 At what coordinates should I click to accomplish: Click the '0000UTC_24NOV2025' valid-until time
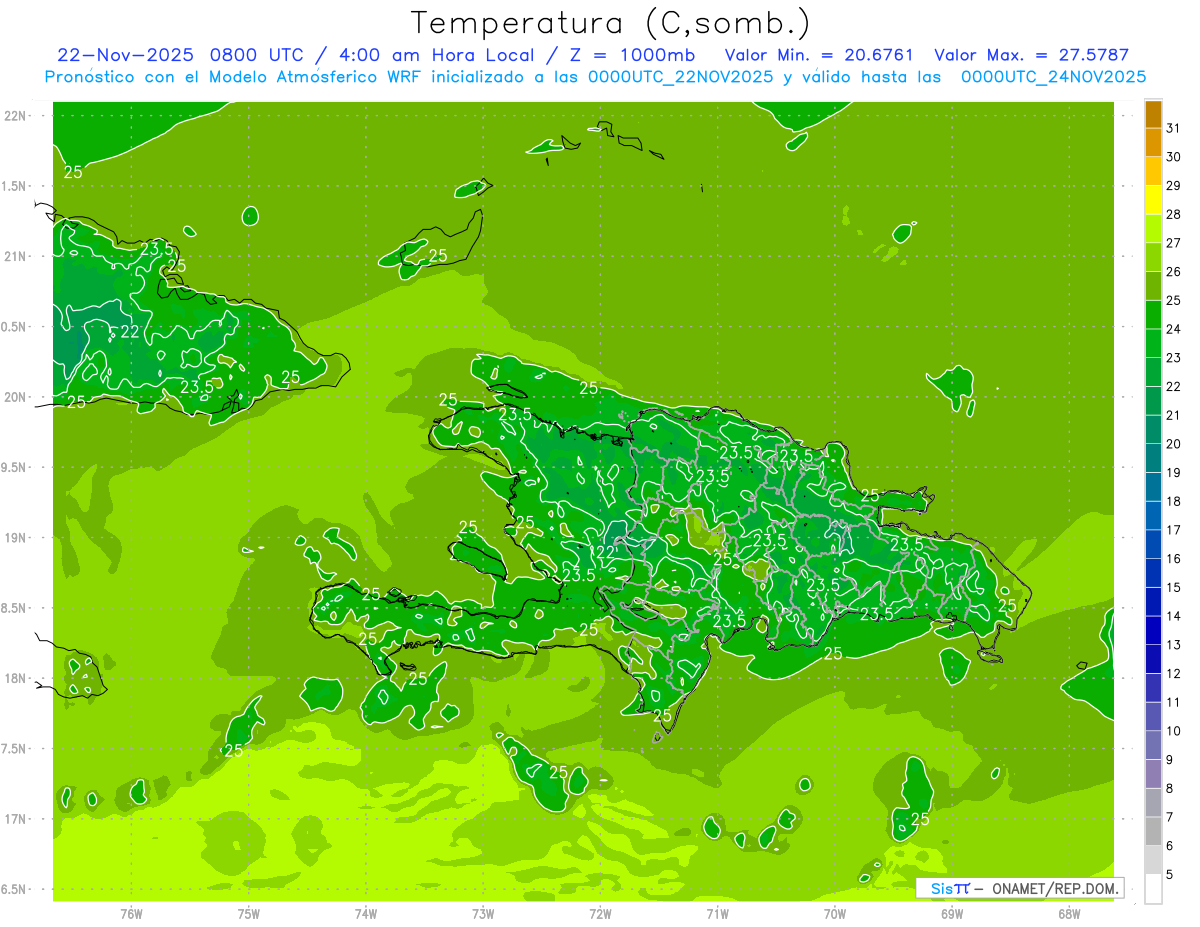click(1054, 77)
